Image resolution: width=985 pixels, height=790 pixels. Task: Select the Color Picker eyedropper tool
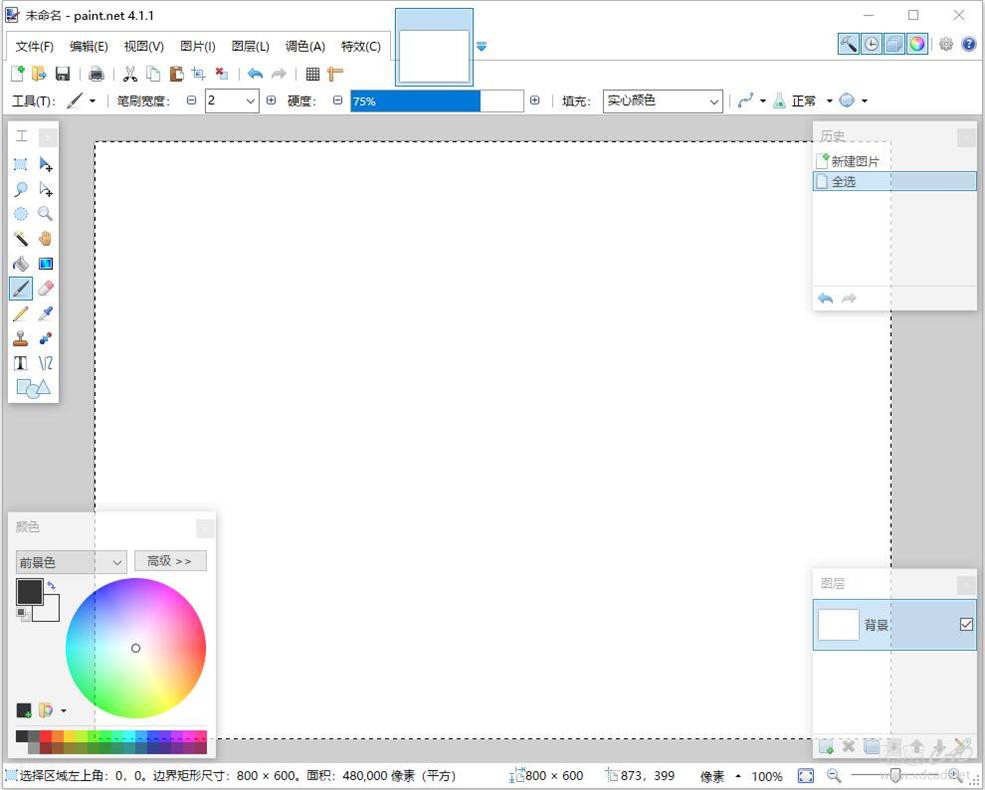pos(45,313)
